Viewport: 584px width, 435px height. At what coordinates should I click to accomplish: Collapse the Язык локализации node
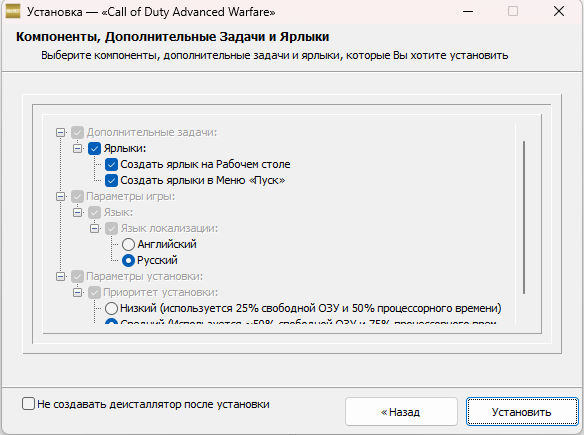click(95, 229)
